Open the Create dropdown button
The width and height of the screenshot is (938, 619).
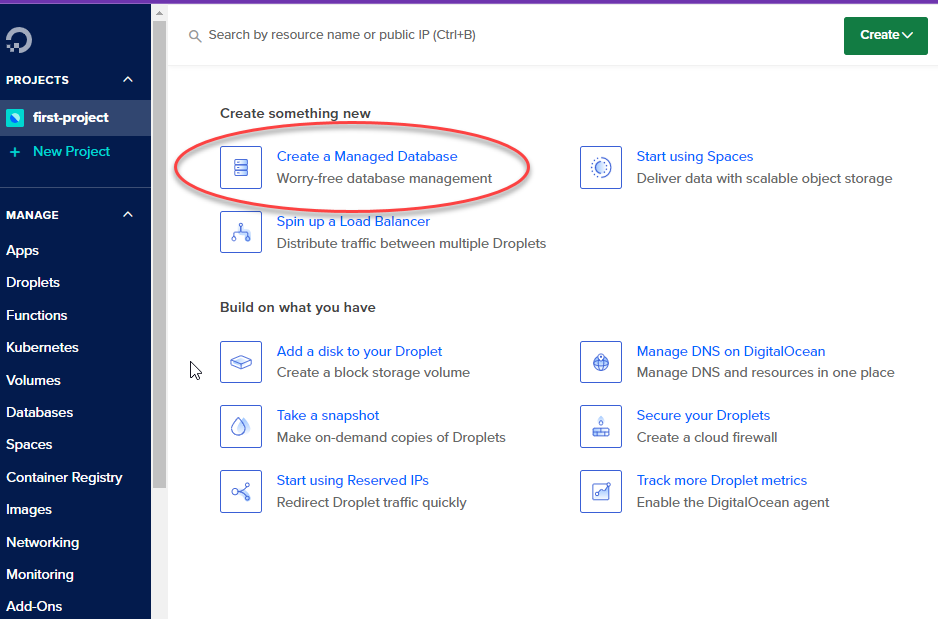click(885, 35)
